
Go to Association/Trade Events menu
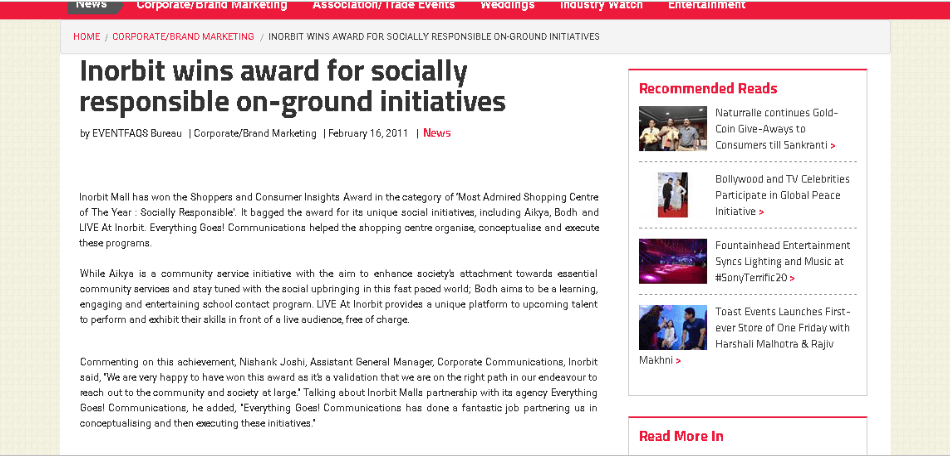click(384, 5)
